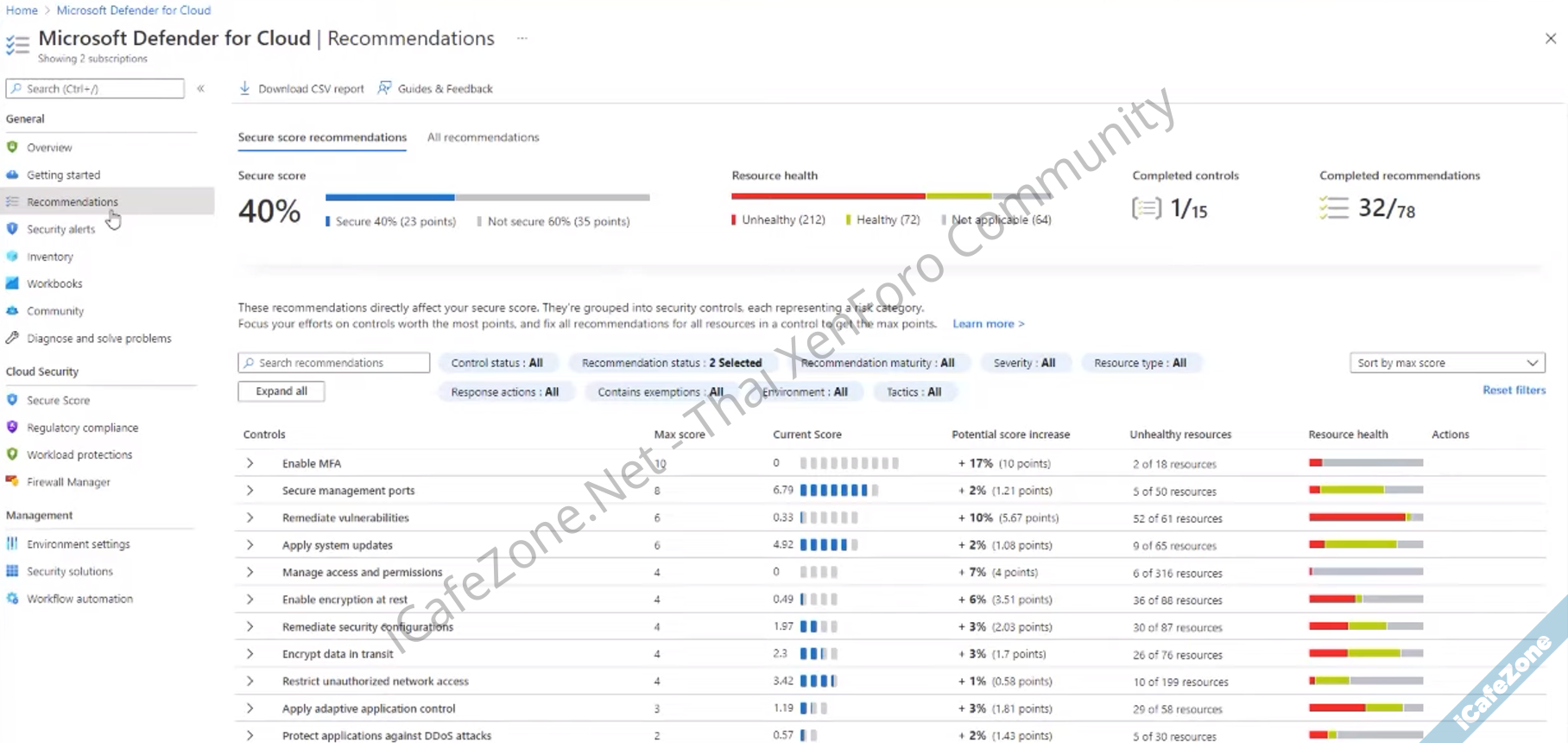
Task: Click the Secure score progress bar
Action: [x=487, y=198]
